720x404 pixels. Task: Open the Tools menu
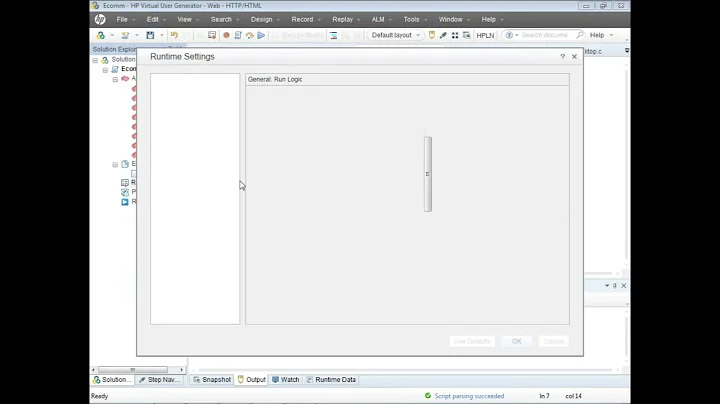415,19
